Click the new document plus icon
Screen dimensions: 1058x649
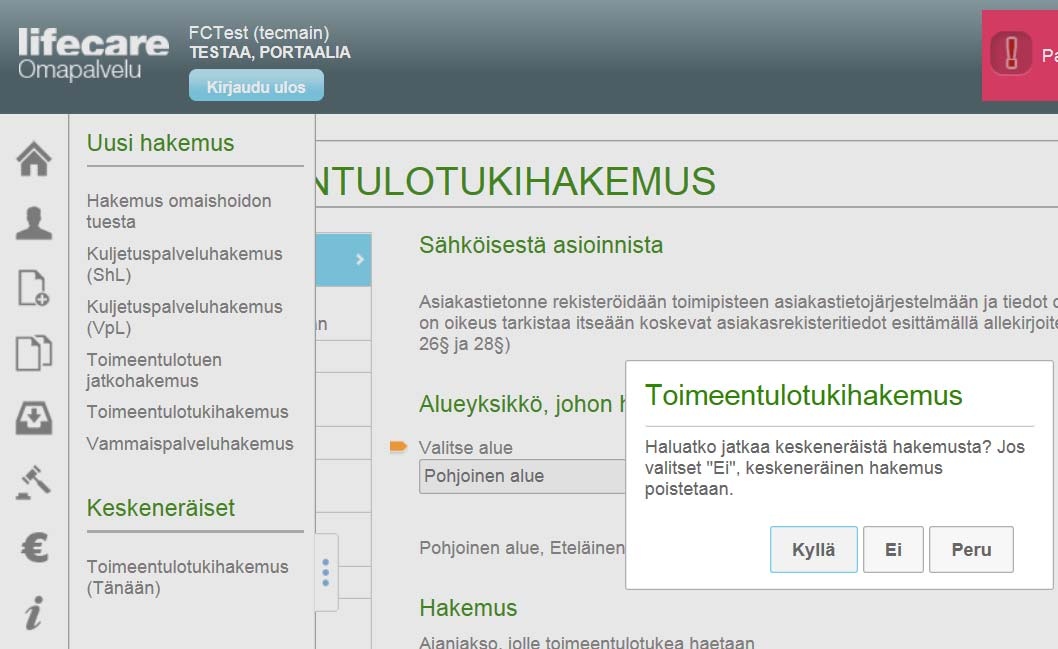coord(33,288)
